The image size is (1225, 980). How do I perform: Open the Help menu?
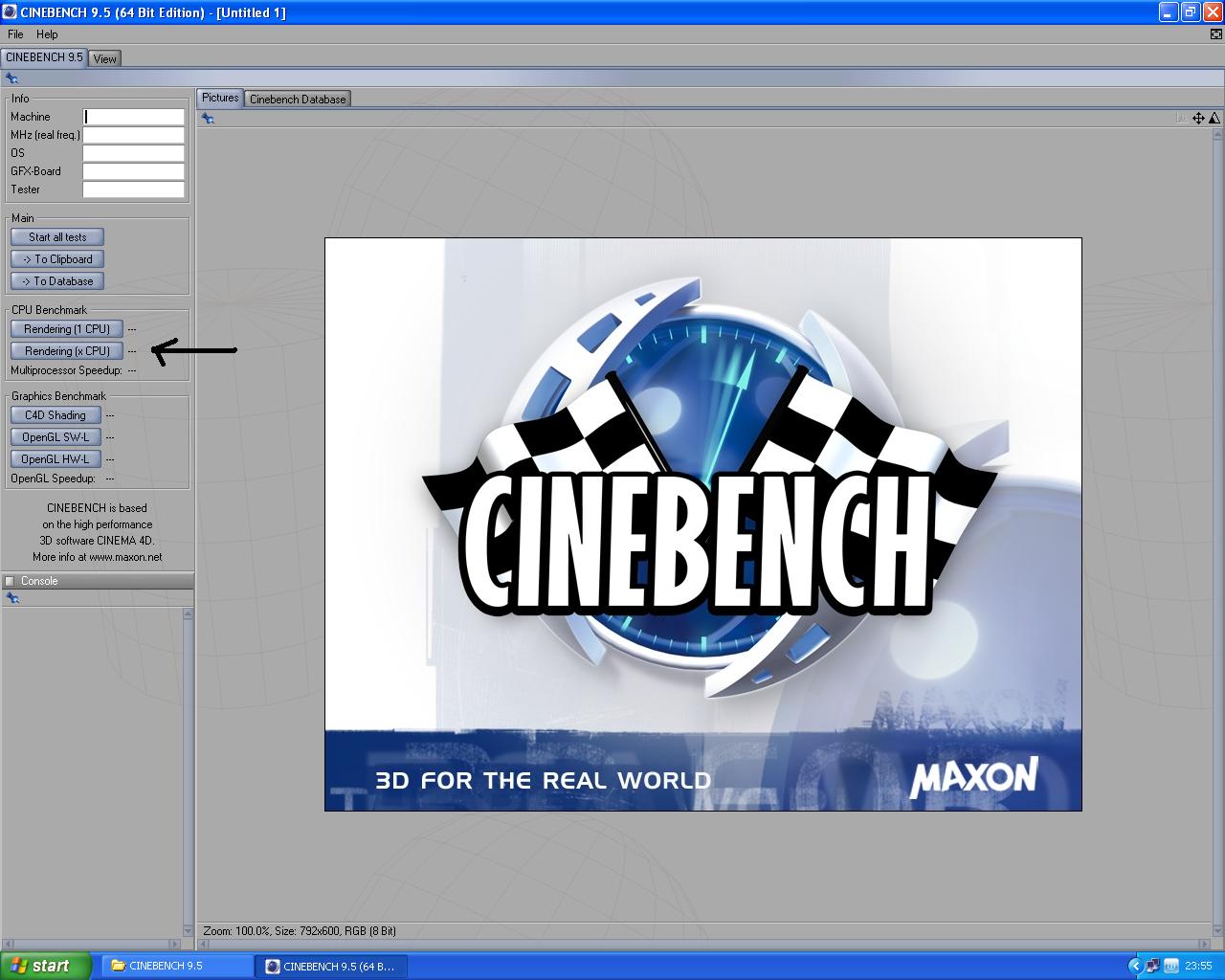(47, 34)
